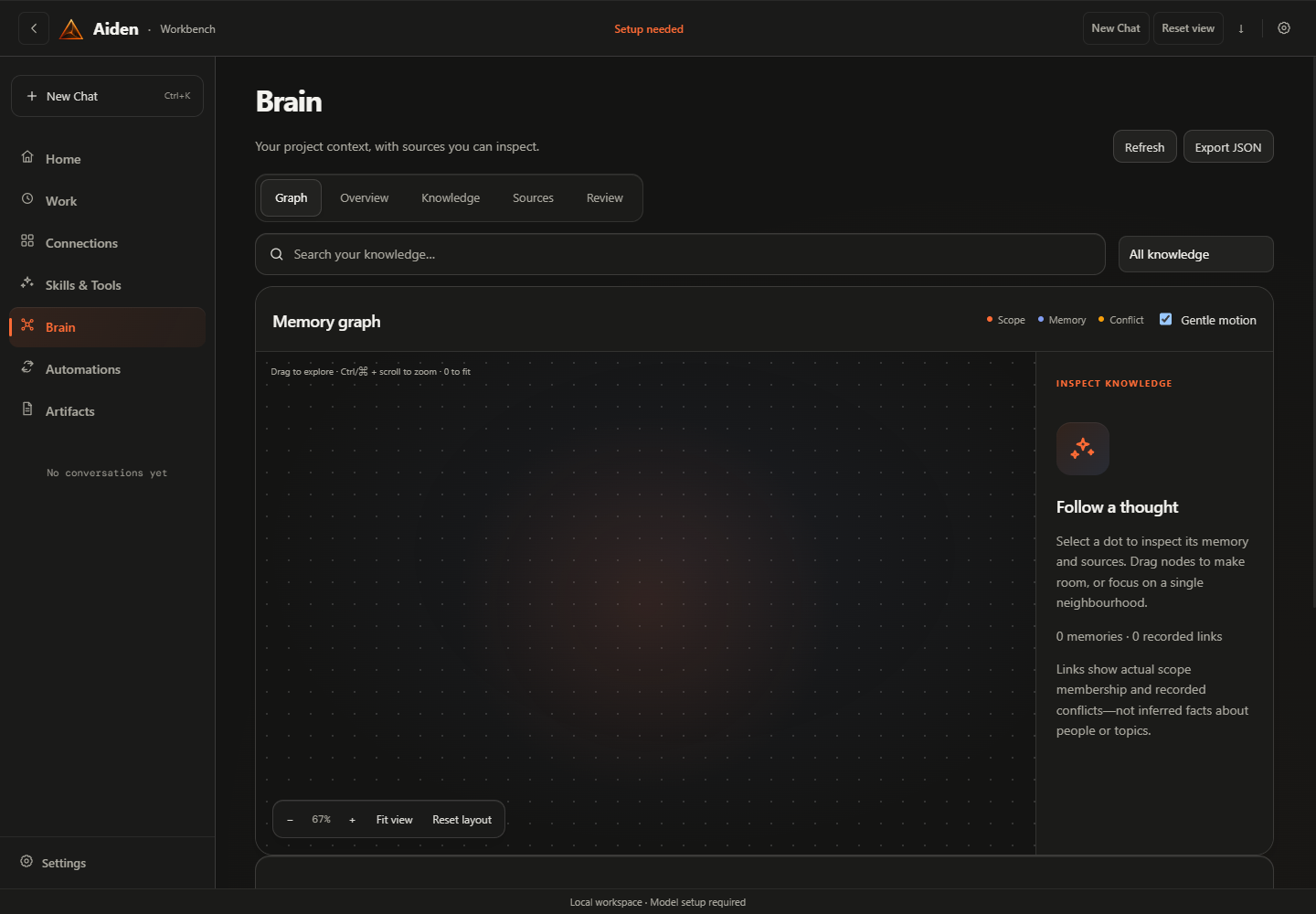Toggle the Gentle motion checkbox
Screen dimensions: 1316x914
[x=1166, y=319]
